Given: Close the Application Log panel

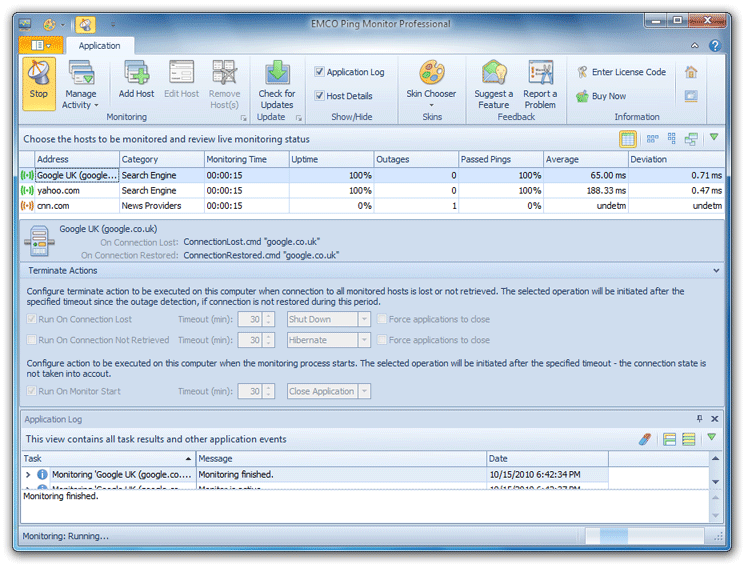Looking at the screenshot, I should click(x=715, y=419).
